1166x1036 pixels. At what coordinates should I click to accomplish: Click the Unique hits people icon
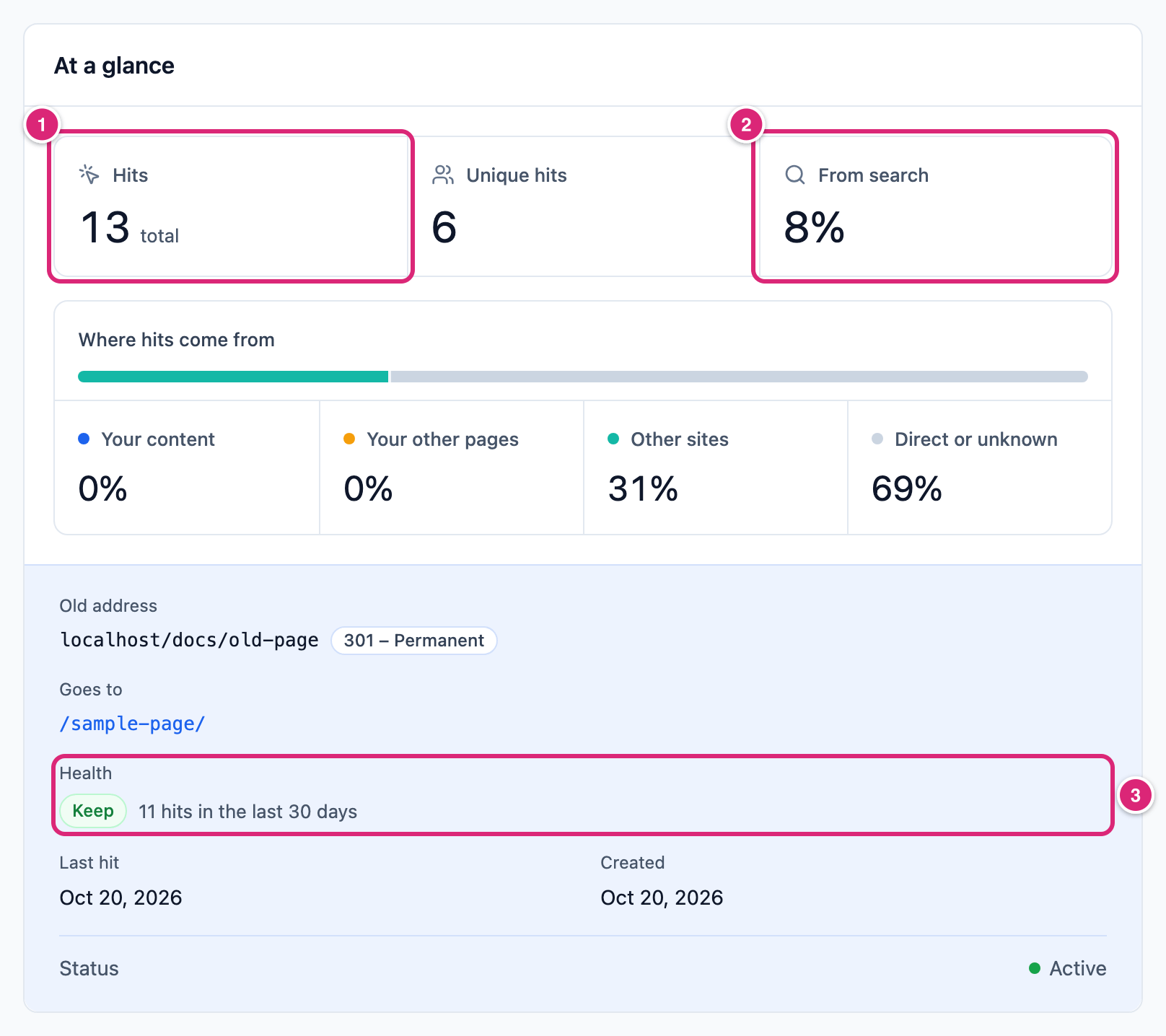tap(443, 175)
